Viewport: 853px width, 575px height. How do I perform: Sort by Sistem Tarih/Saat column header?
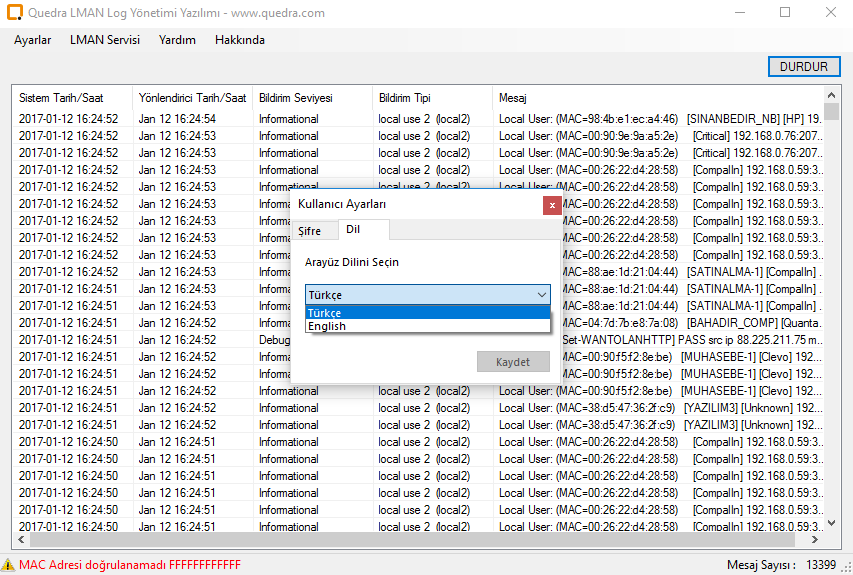coord(62,98)
